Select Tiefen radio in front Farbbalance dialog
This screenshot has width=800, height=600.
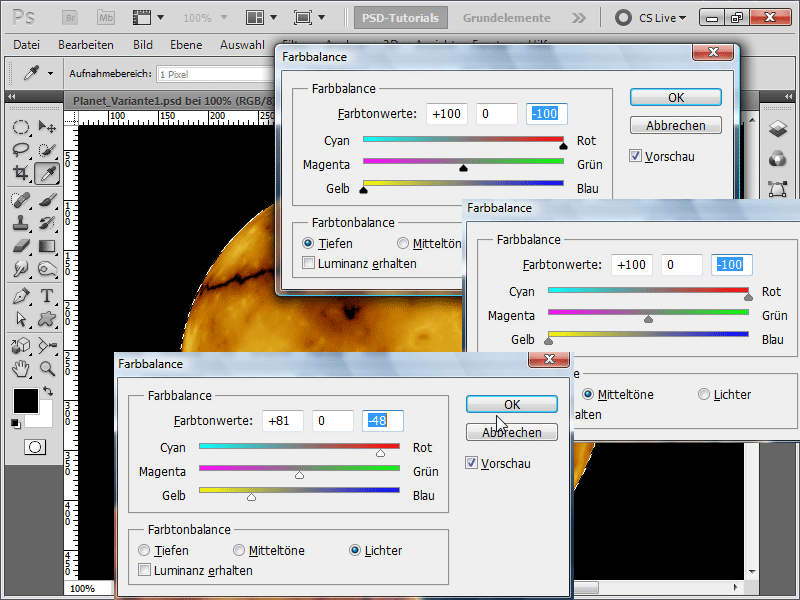144,551
